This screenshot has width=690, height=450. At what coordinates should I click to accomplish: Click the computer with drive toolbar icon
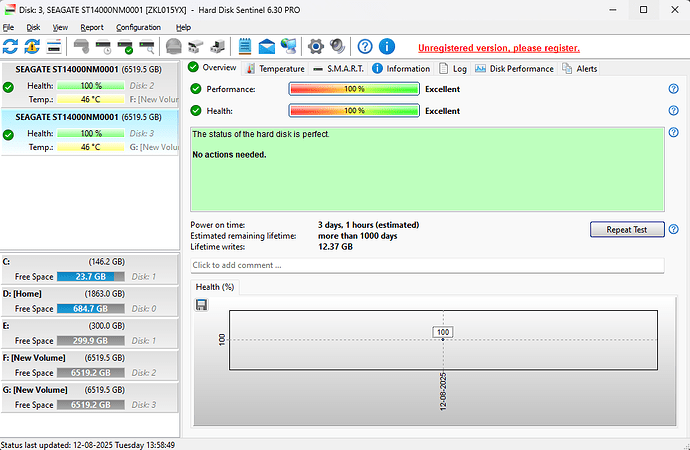click(218, 46)
